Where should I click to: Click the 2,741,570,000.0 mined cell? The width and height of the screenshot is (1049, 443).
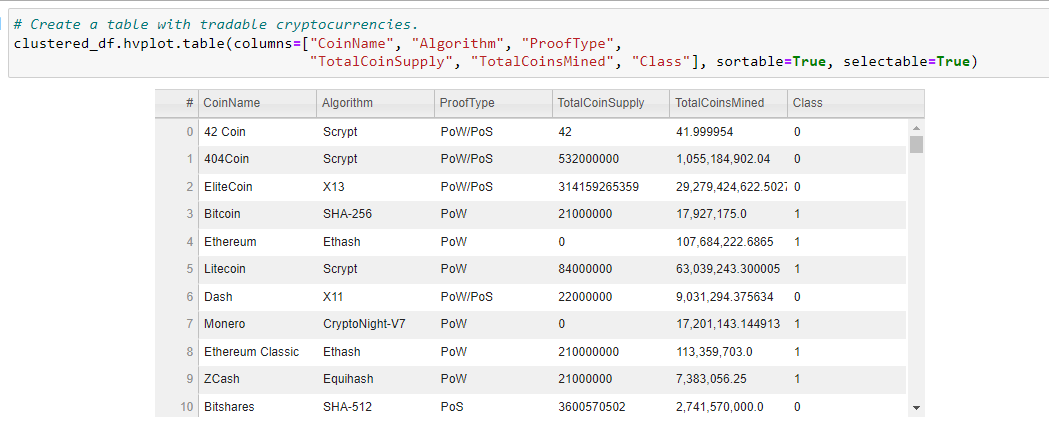[x=729, y=406]
